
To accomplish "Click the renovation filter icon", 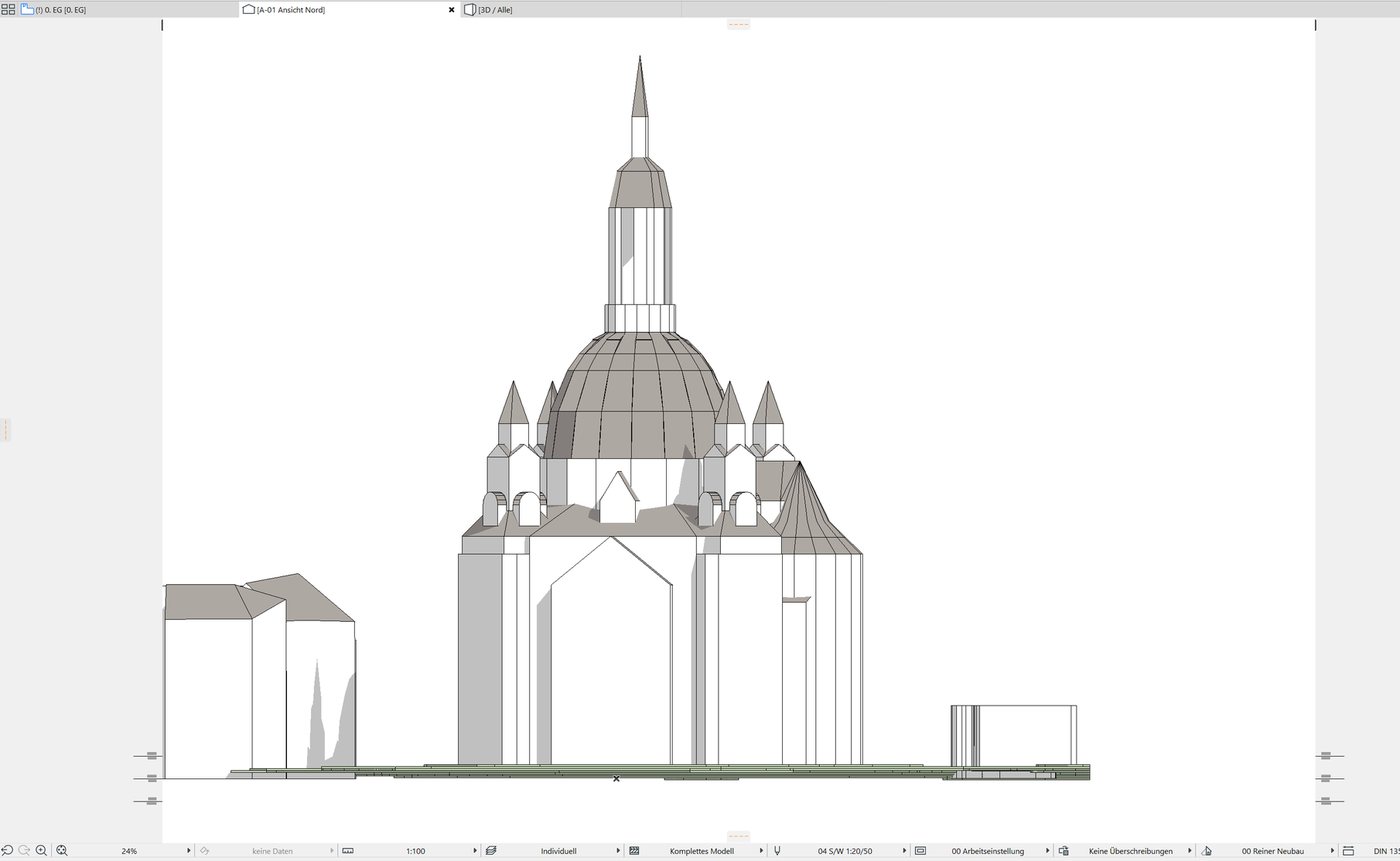I will [x=1207, y=851].
